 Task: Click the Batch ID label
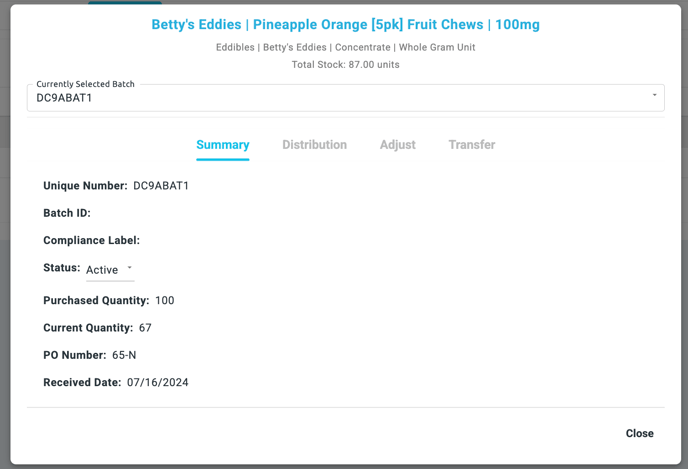(x=67, y=213)
